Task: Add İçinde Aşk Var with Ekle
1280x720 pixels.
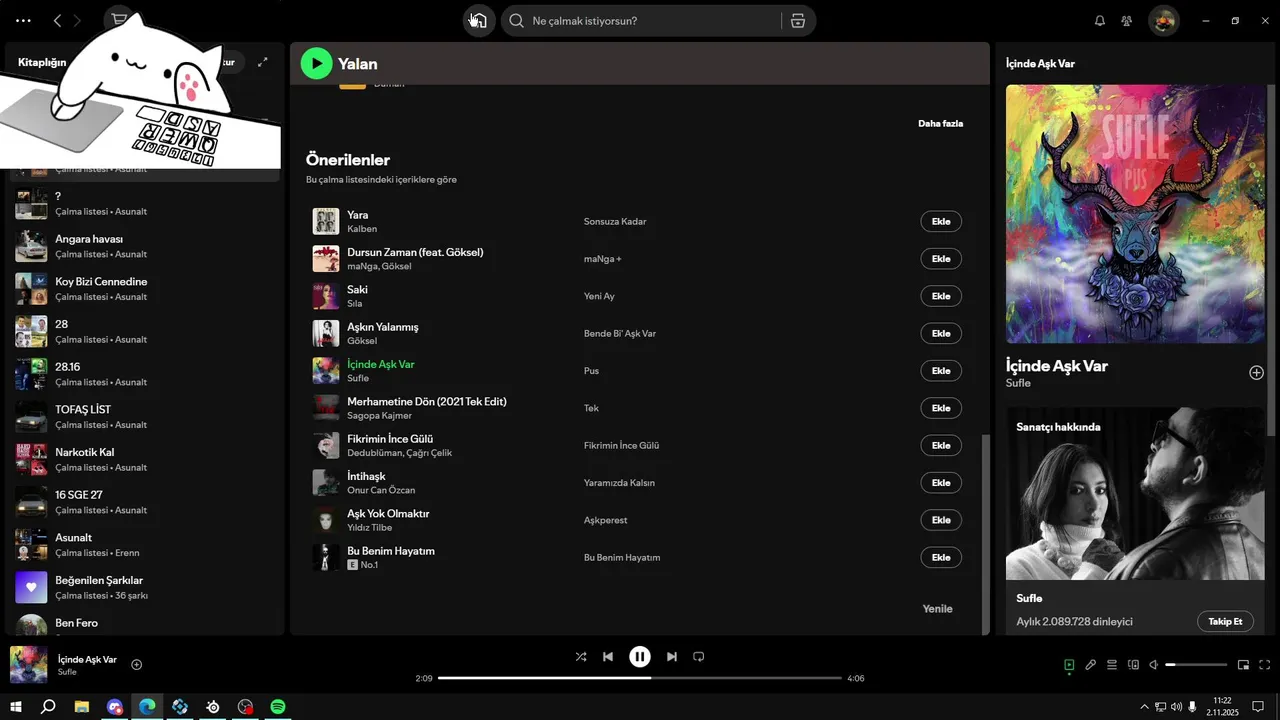Action: 941,371
